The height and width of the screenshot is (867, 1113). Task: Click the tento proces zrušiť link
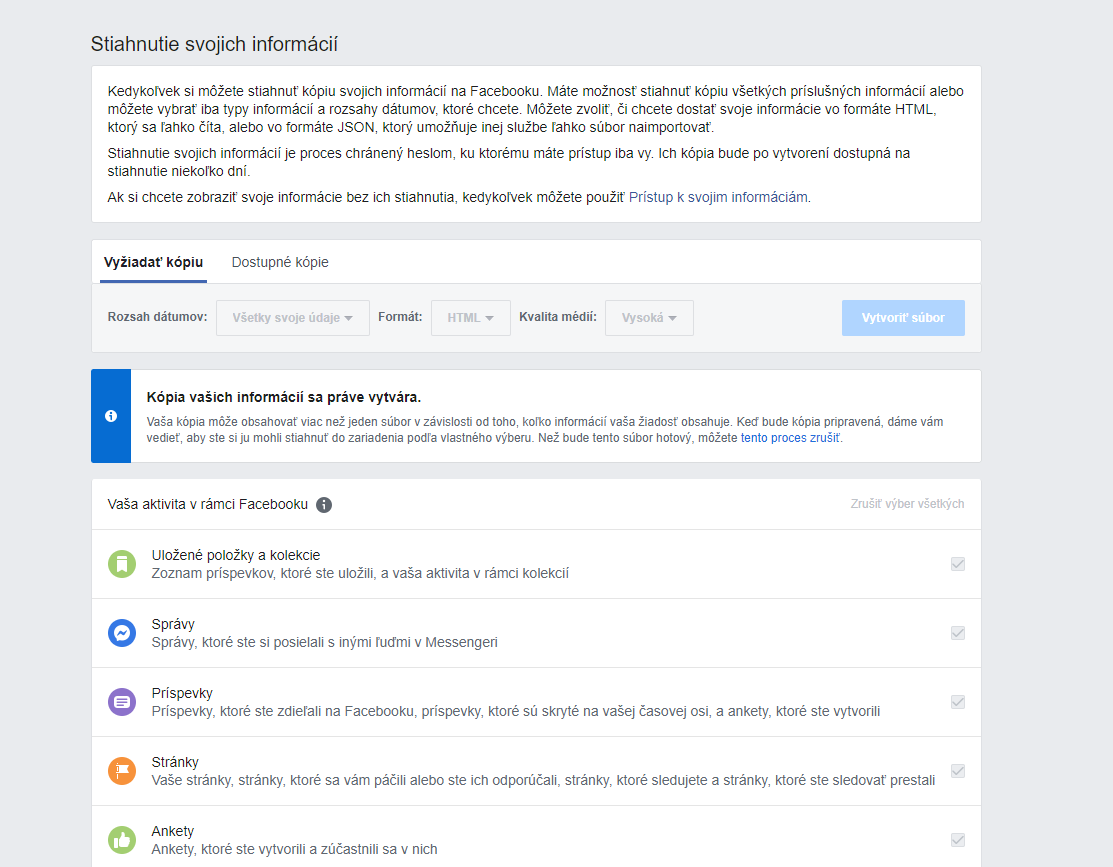click(790, 438)
